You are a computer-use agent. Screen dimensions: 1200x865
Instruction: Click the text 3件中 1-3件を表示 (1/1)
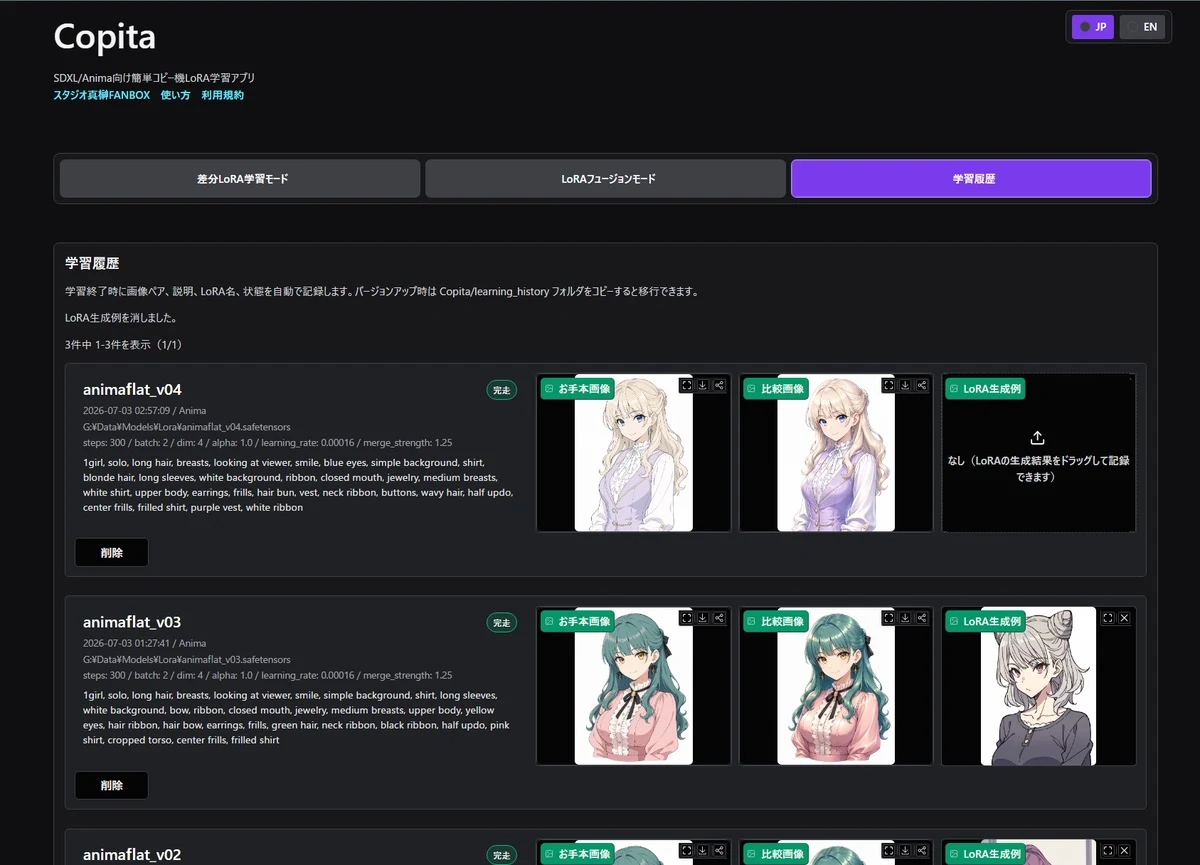123,344
